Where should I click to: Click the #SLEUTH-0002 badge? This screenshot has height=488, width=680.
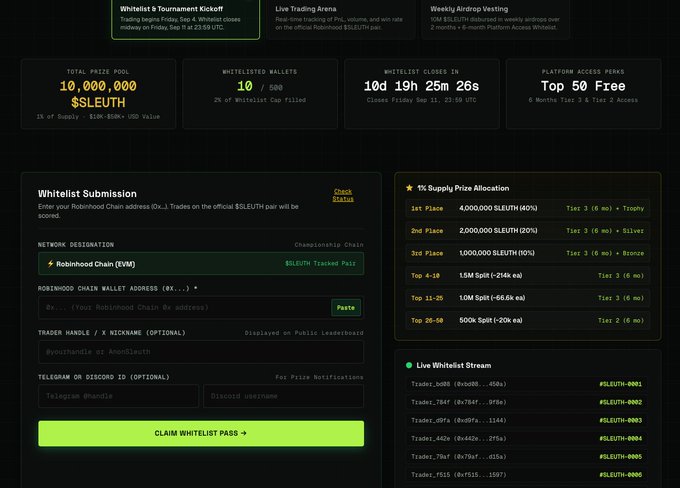click(x=621, y=402)
